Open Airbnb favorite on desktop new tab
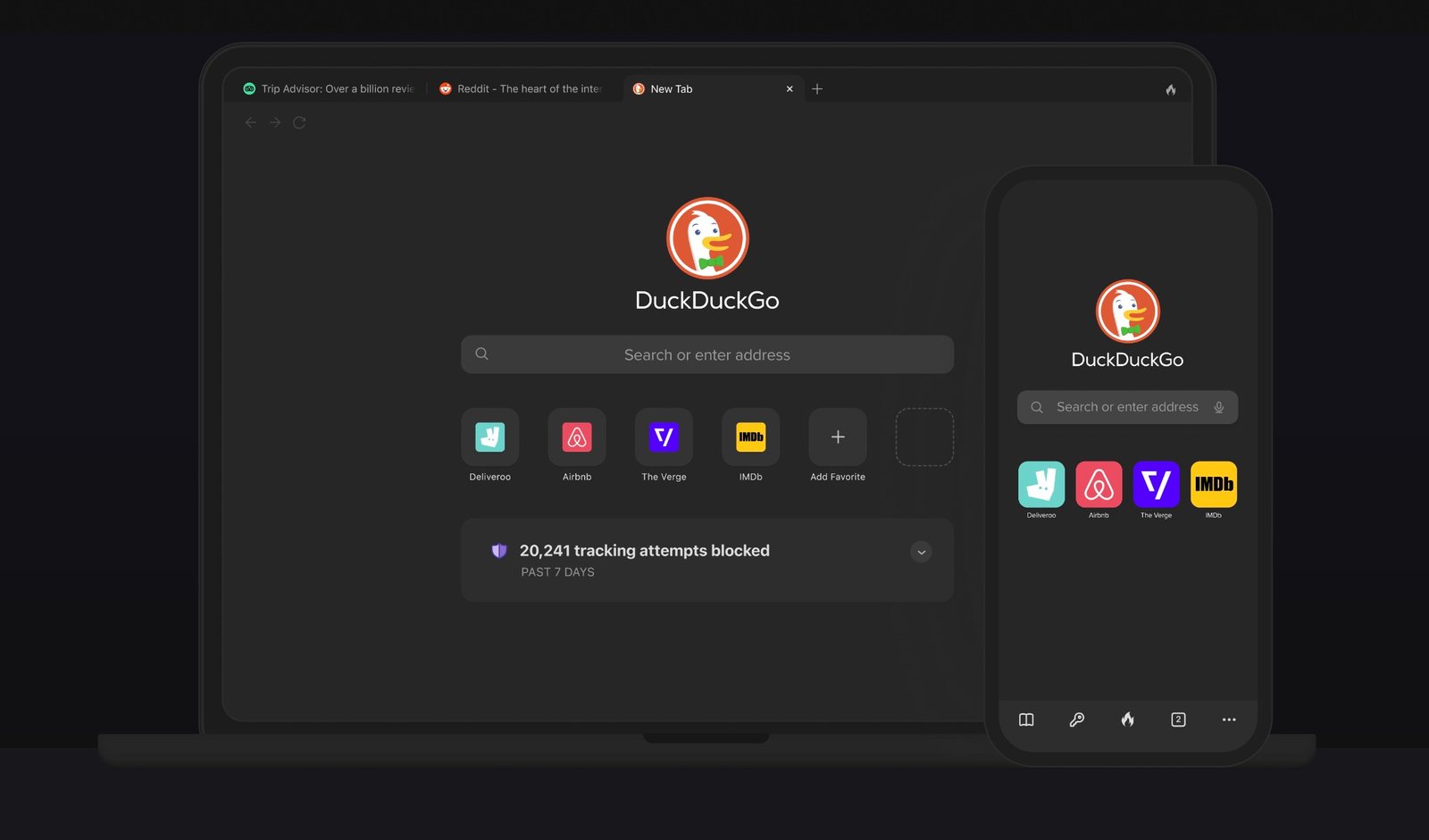Viewport: 1429px width, 840px height. pos(576,437)
